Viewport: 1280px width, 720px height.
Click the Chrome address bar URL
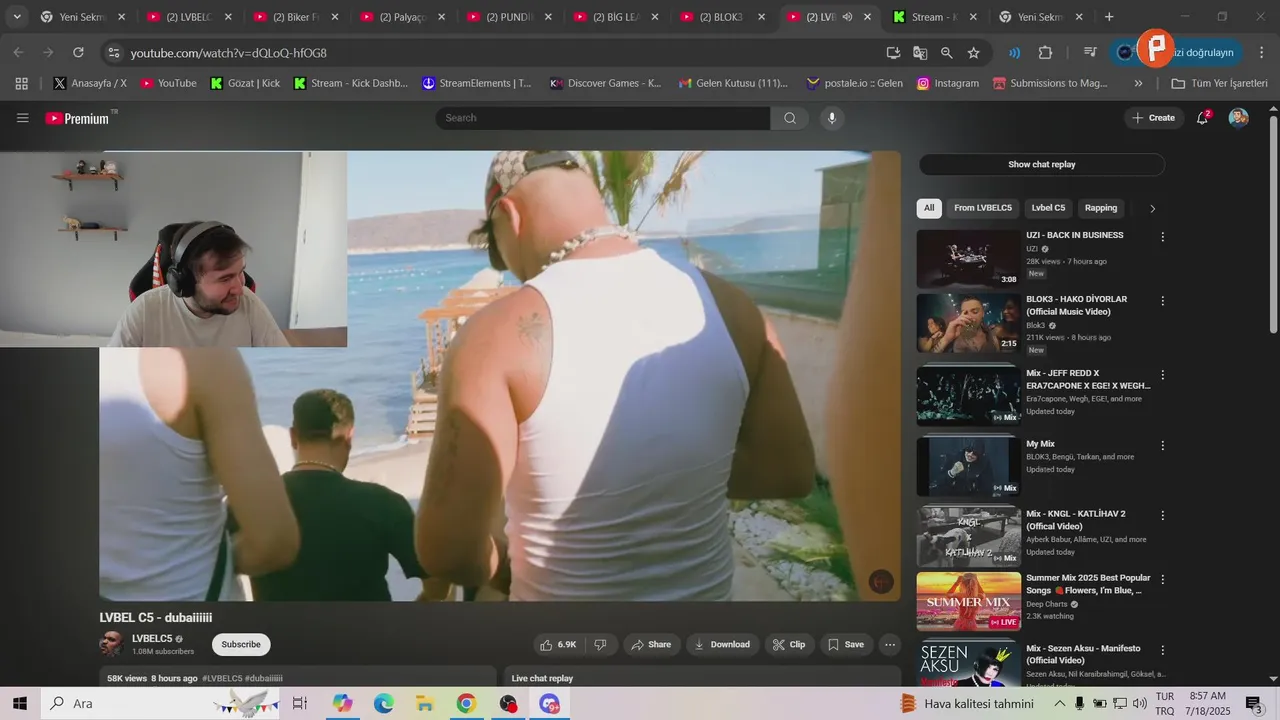pos(229,53)
